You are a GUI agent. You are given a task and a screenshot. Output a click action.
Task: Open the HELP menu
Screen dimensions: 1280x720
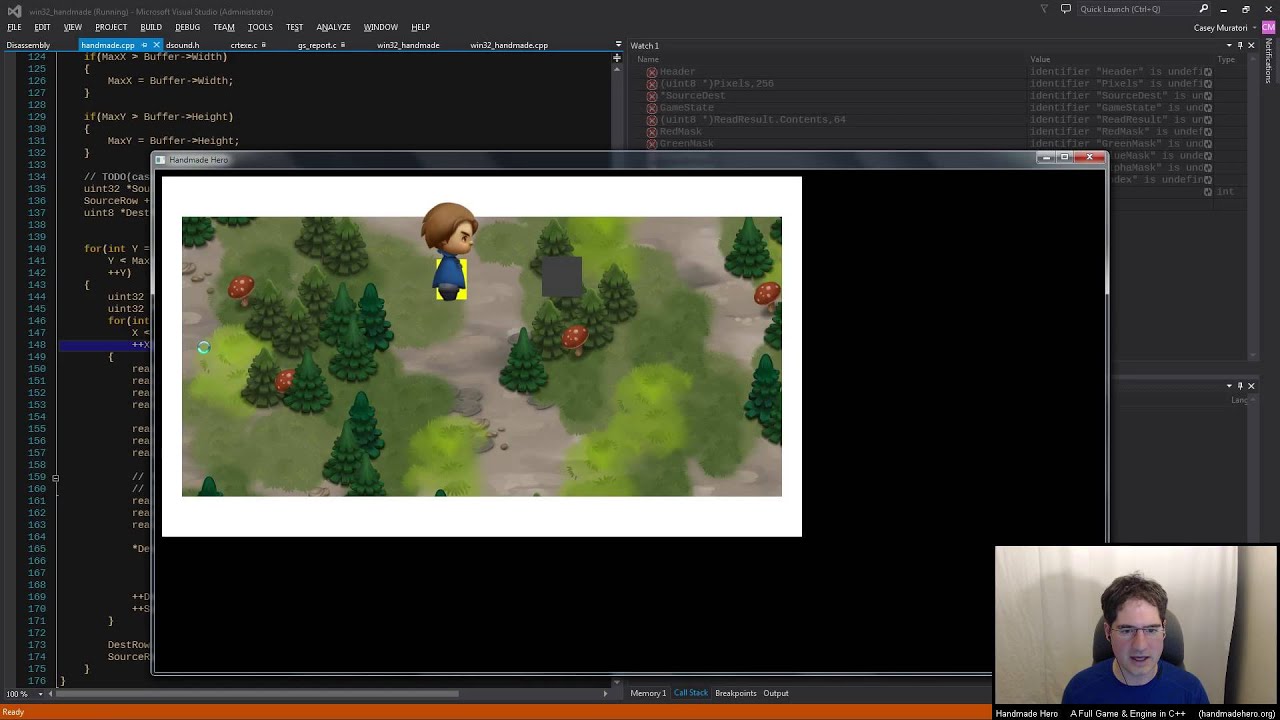420,27
